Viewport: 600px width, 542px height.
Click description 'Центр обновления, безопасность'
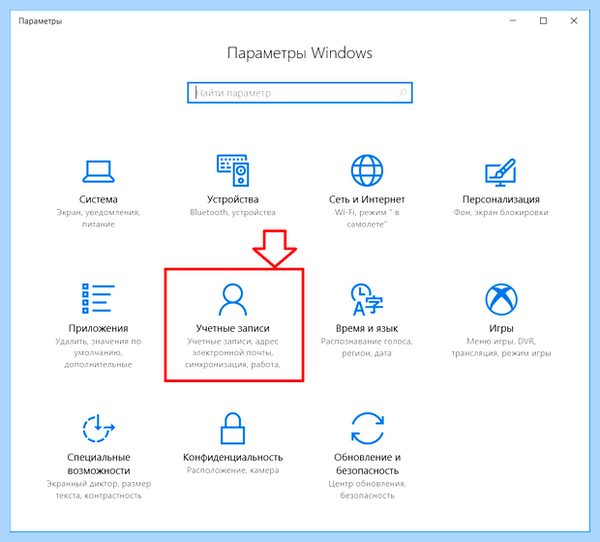pyautogui.click(x=367, y=490)
